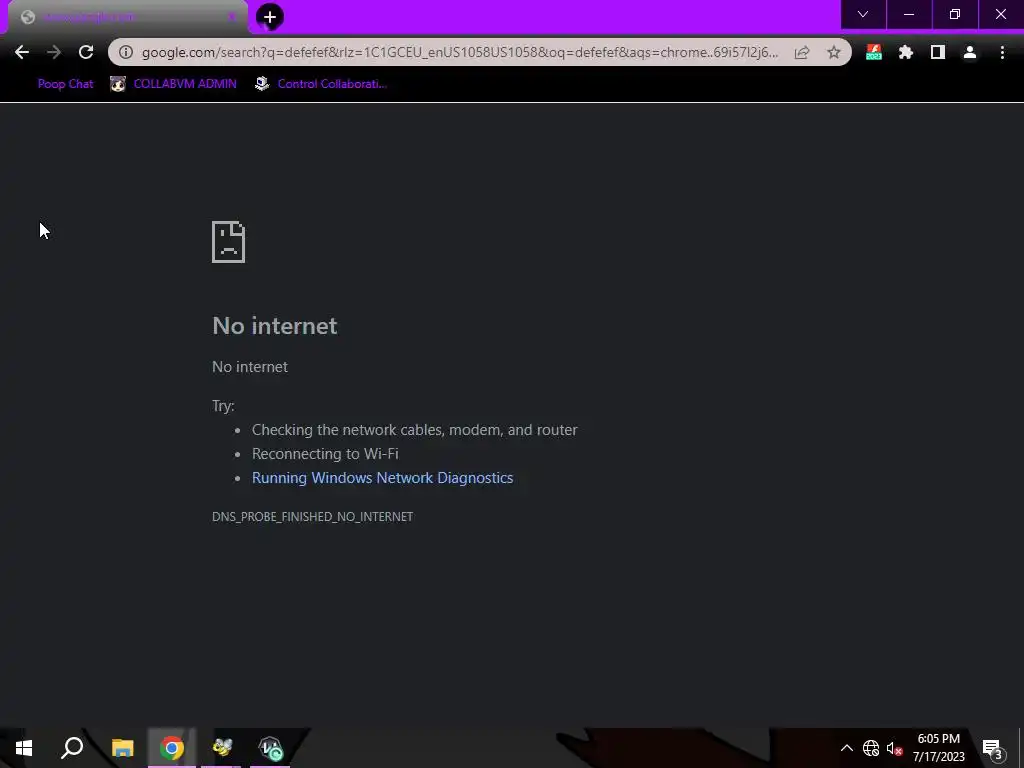This screenshot has height=768, width=1024.
Task: Open the notification center with 3 alerts
Action: pos(993,748)
